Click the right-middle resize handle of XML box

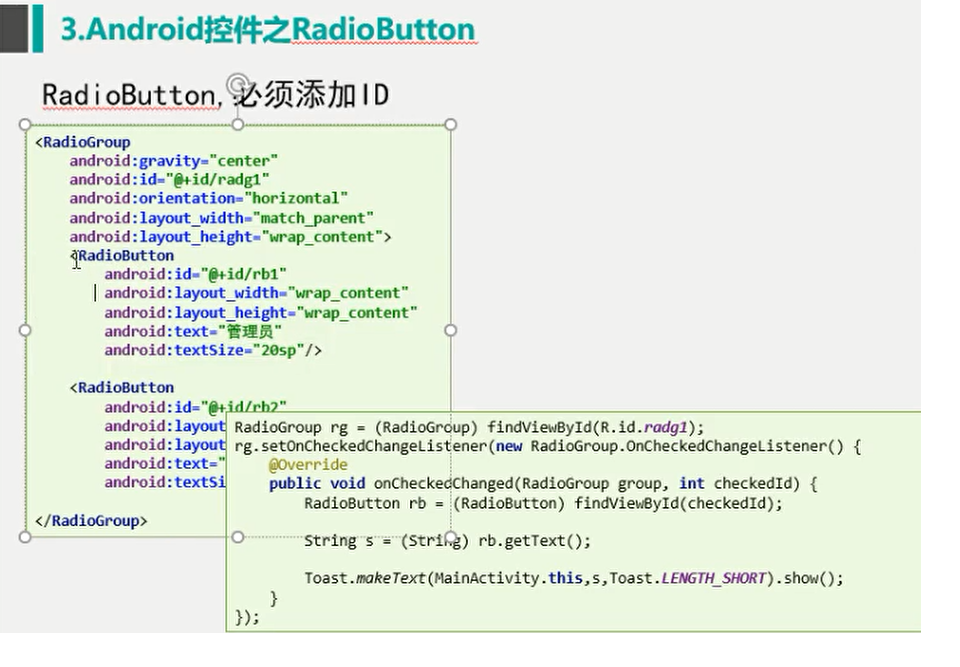click(x=451, y=330)
